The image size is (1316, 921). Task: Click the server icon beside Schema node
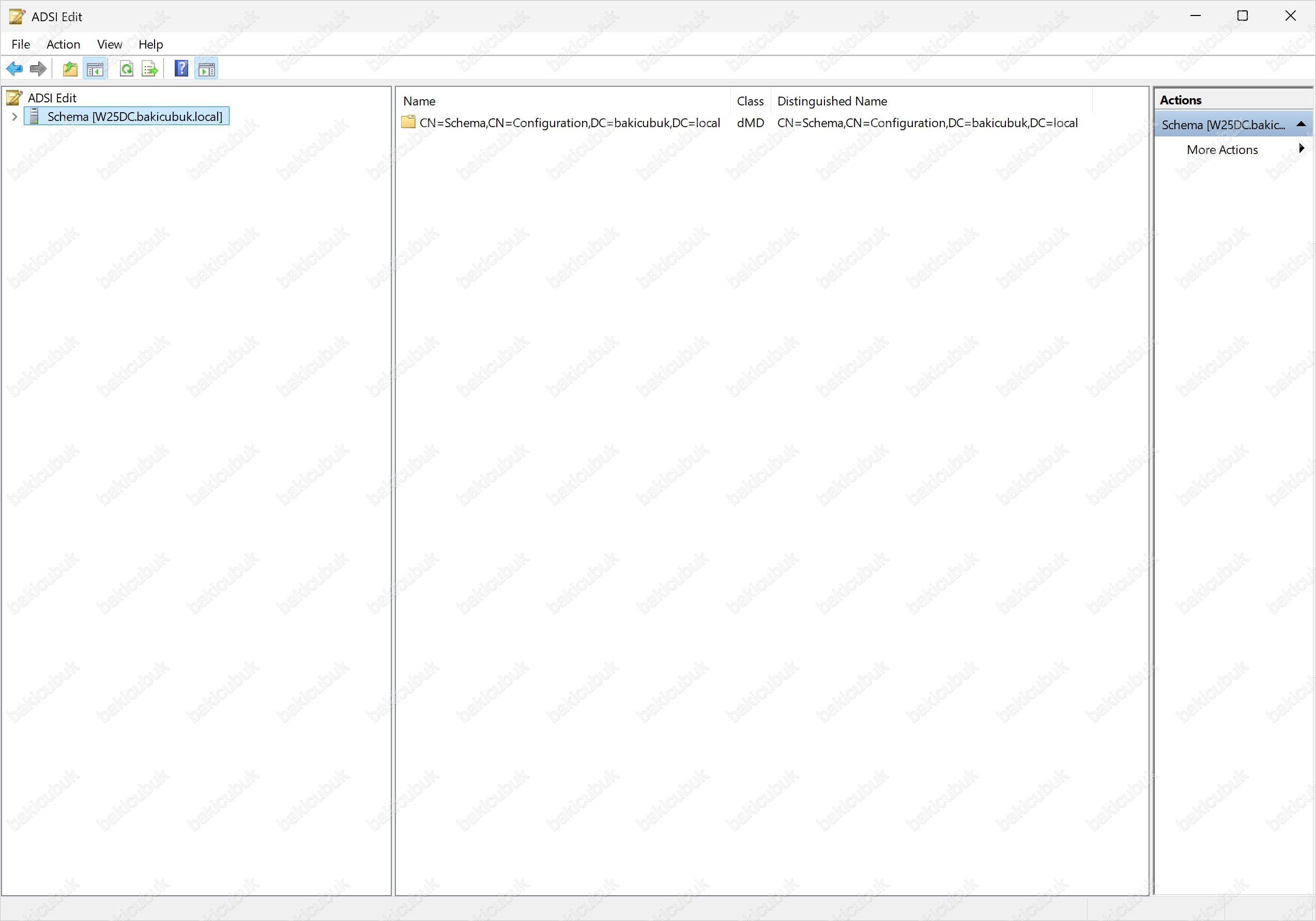pos(34,116)
